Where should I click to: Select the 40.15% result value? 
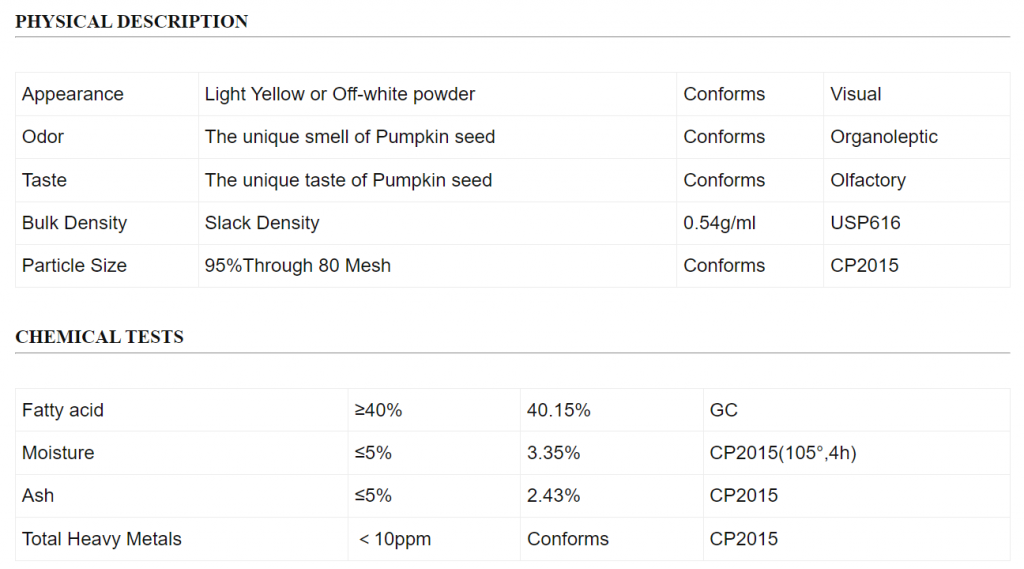(x=558, y=410)
